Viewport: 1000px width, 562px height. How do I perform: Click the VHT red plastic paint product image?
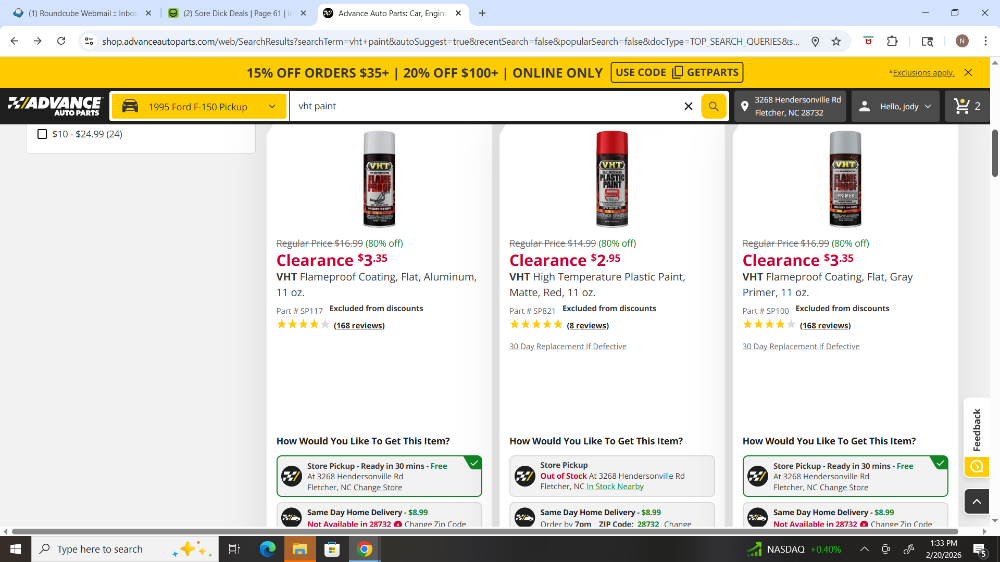(x=612, y=177)
